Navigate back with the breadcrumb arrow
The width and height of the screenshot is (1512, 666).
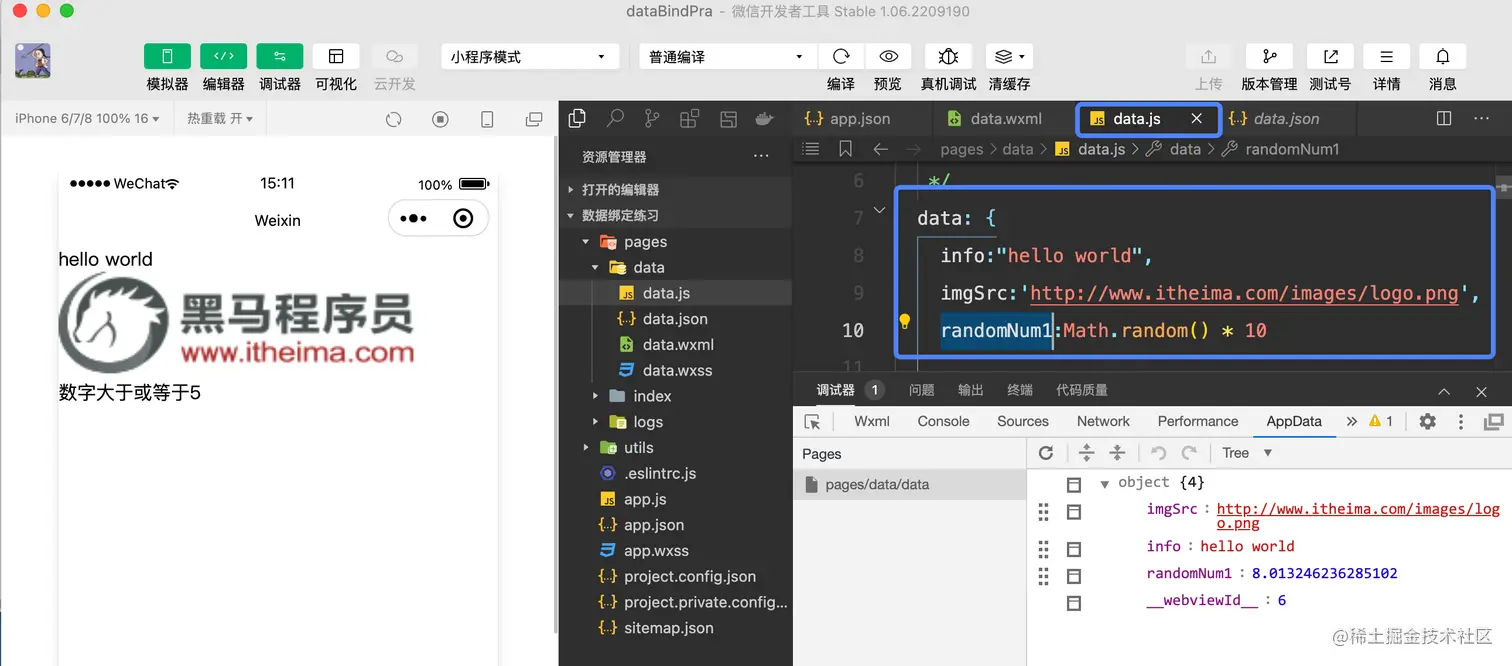[x=880, y=149]
